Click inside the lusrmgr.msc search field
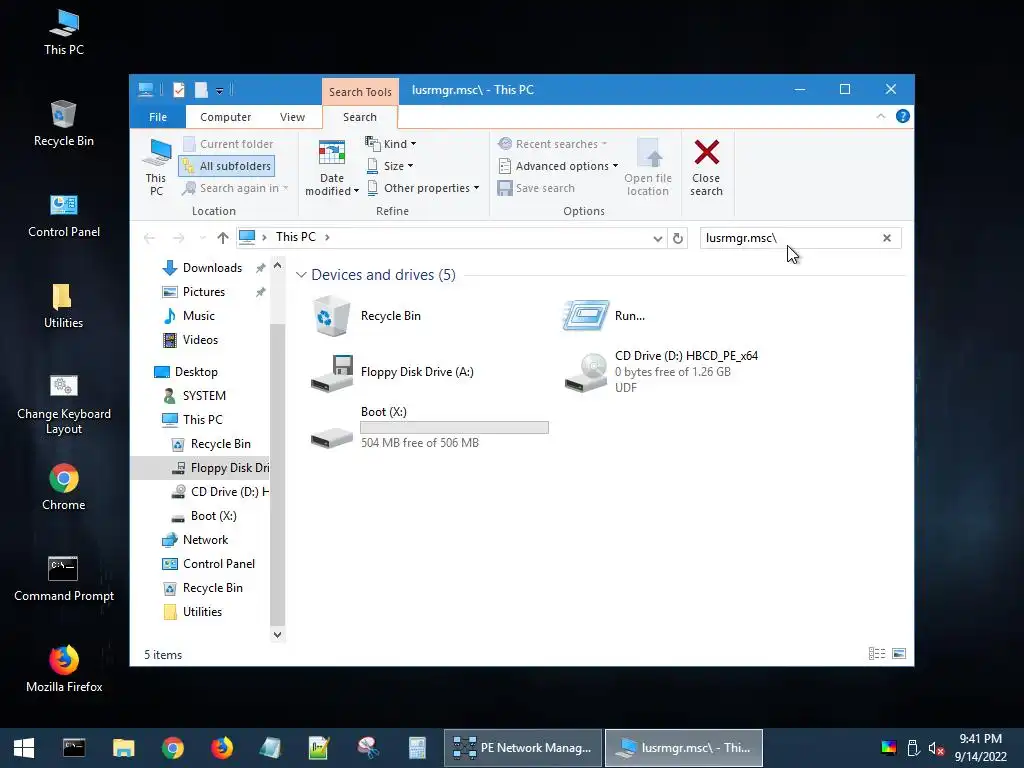This screenshot has width=1024, height=768. point(790,238)
